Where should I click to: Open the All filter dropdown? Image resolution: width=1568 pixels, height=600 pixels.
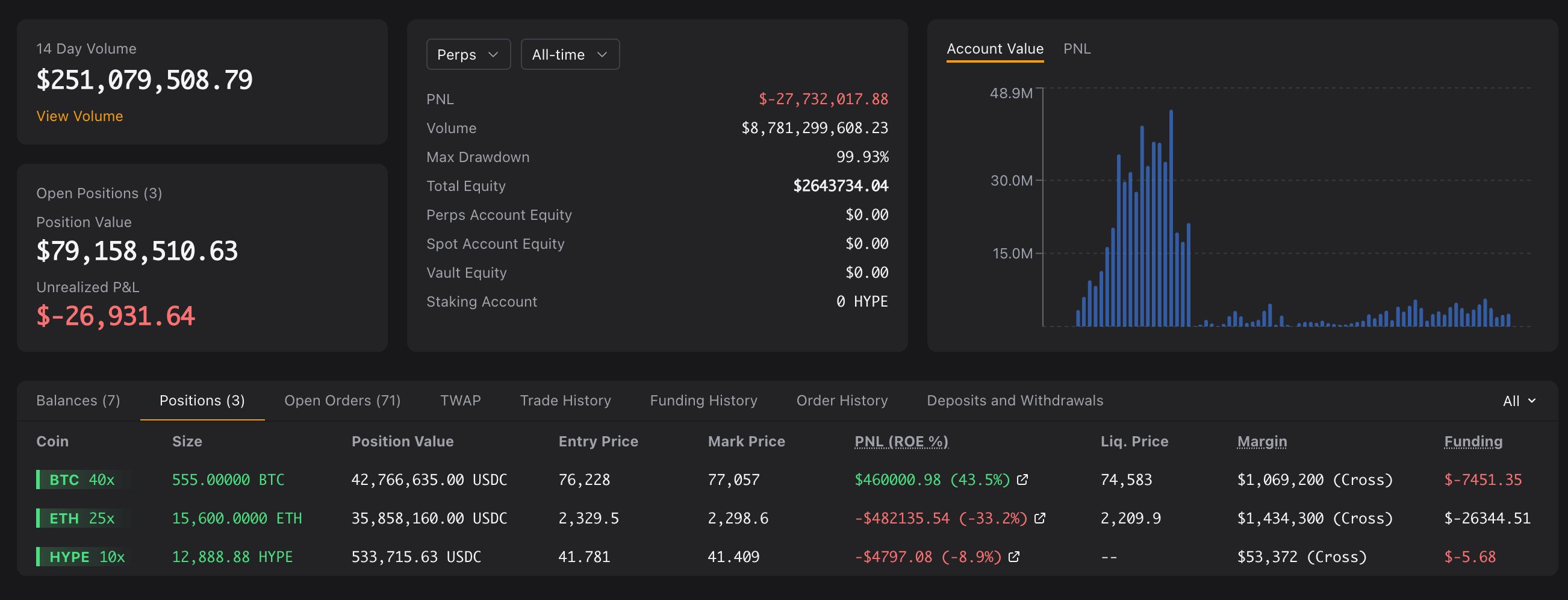(x=1519, y=401)
